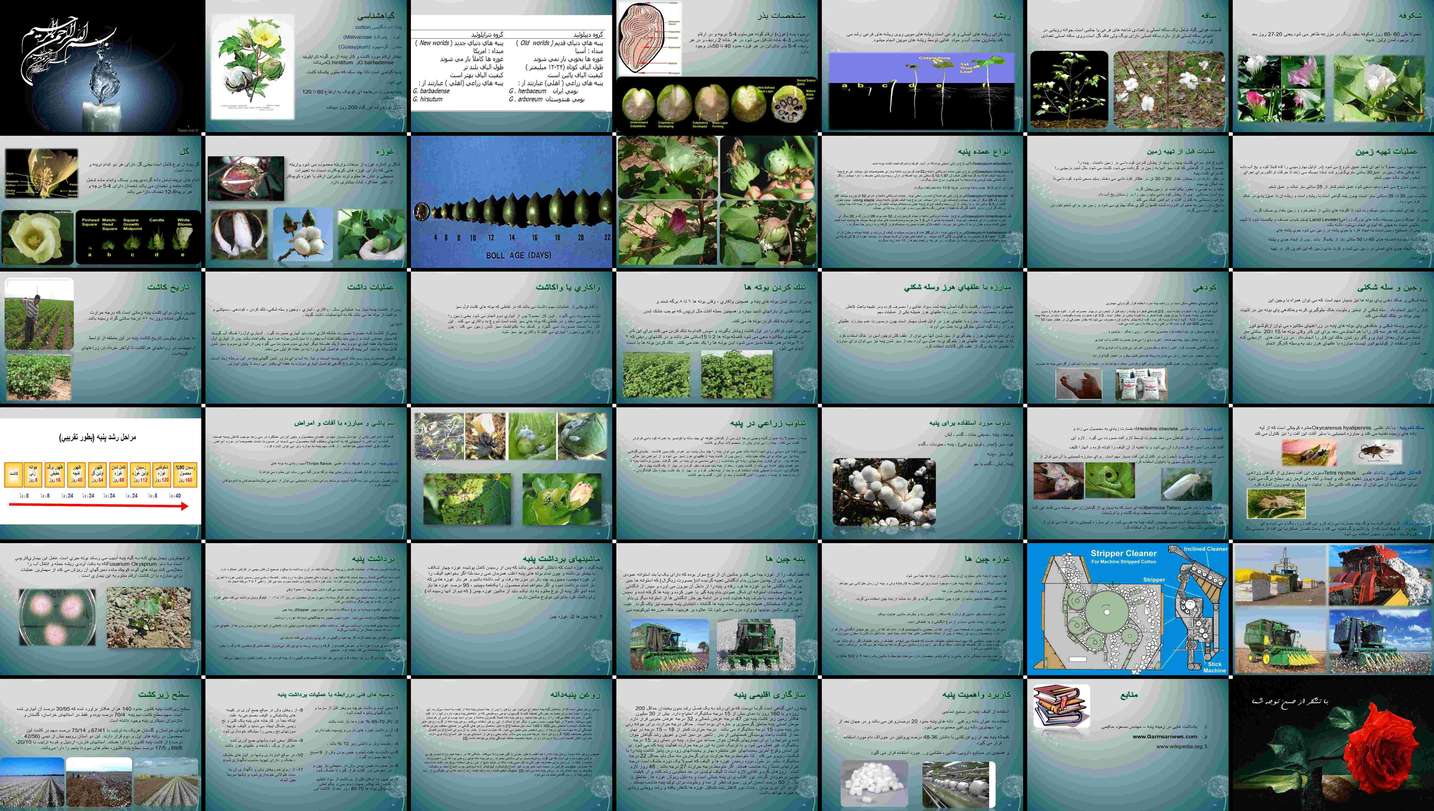Open the white growth stages slide with red arrow
This screenshot has height=811, width=1434.
coord(101,474)
